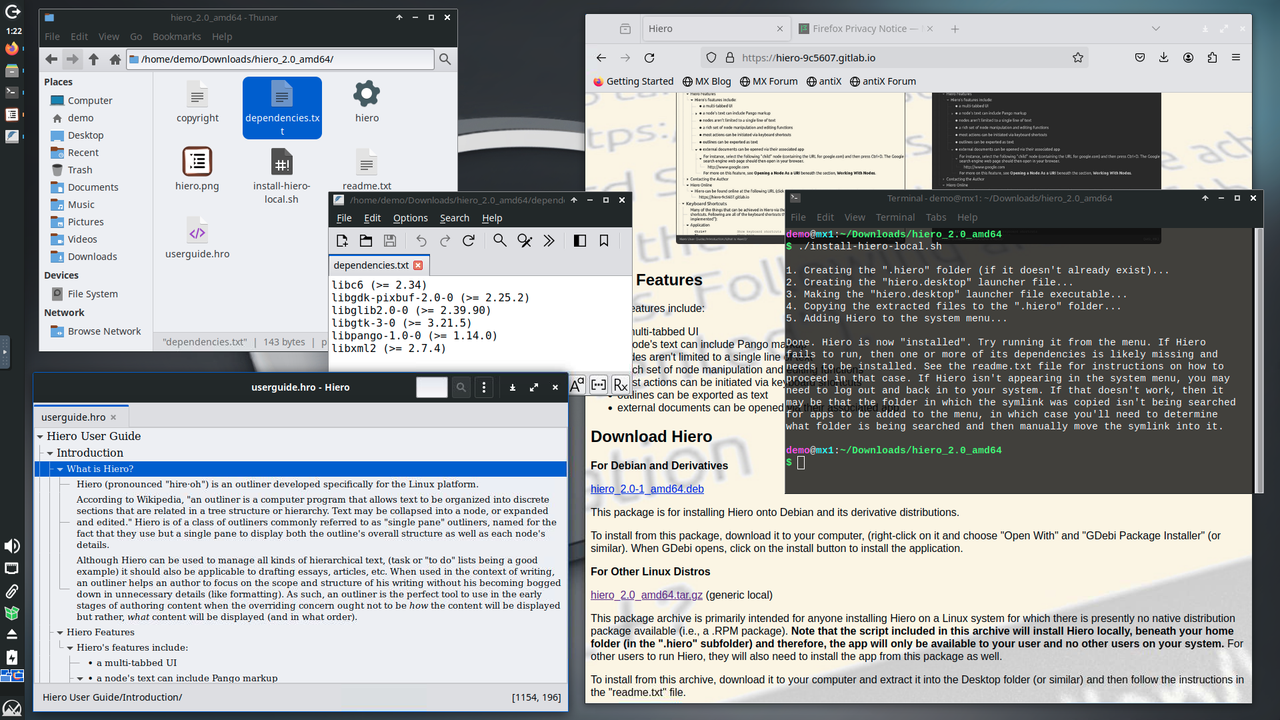Switch to Firefox Privacy Notice tab

863,29
